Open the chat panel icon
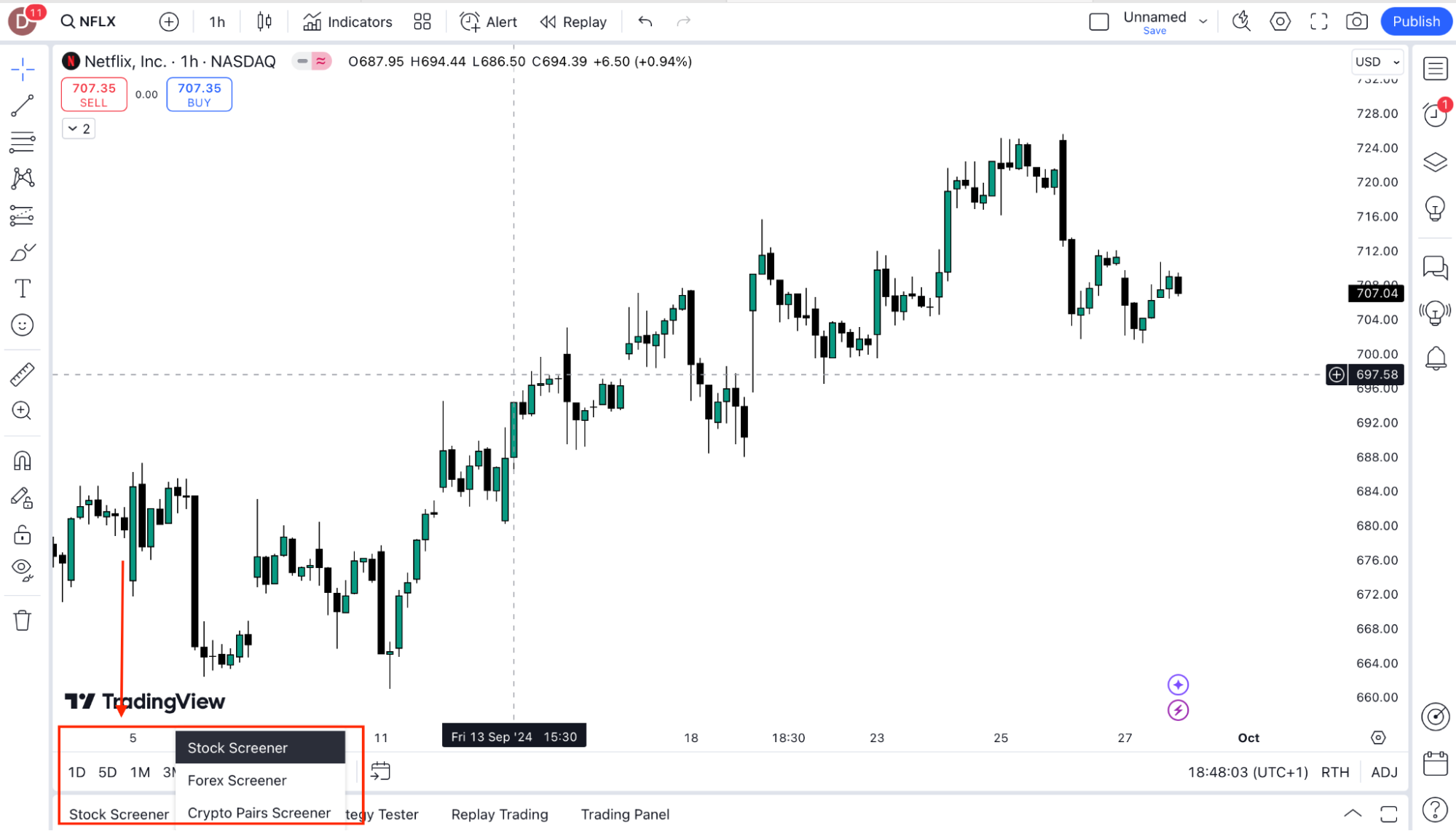1456x831 pixels. pyautogui.click(x=1435, y=267)
